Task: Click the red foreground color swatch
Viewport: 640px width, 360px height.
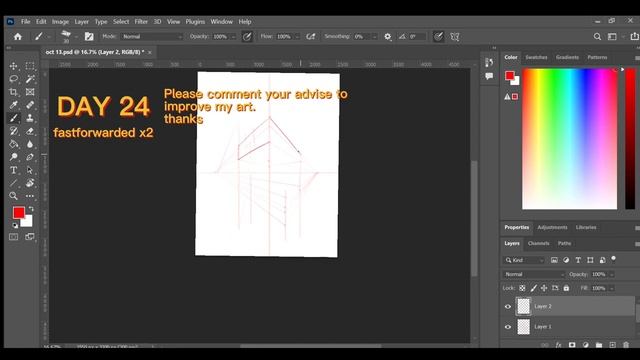Action: coord(18,213)
